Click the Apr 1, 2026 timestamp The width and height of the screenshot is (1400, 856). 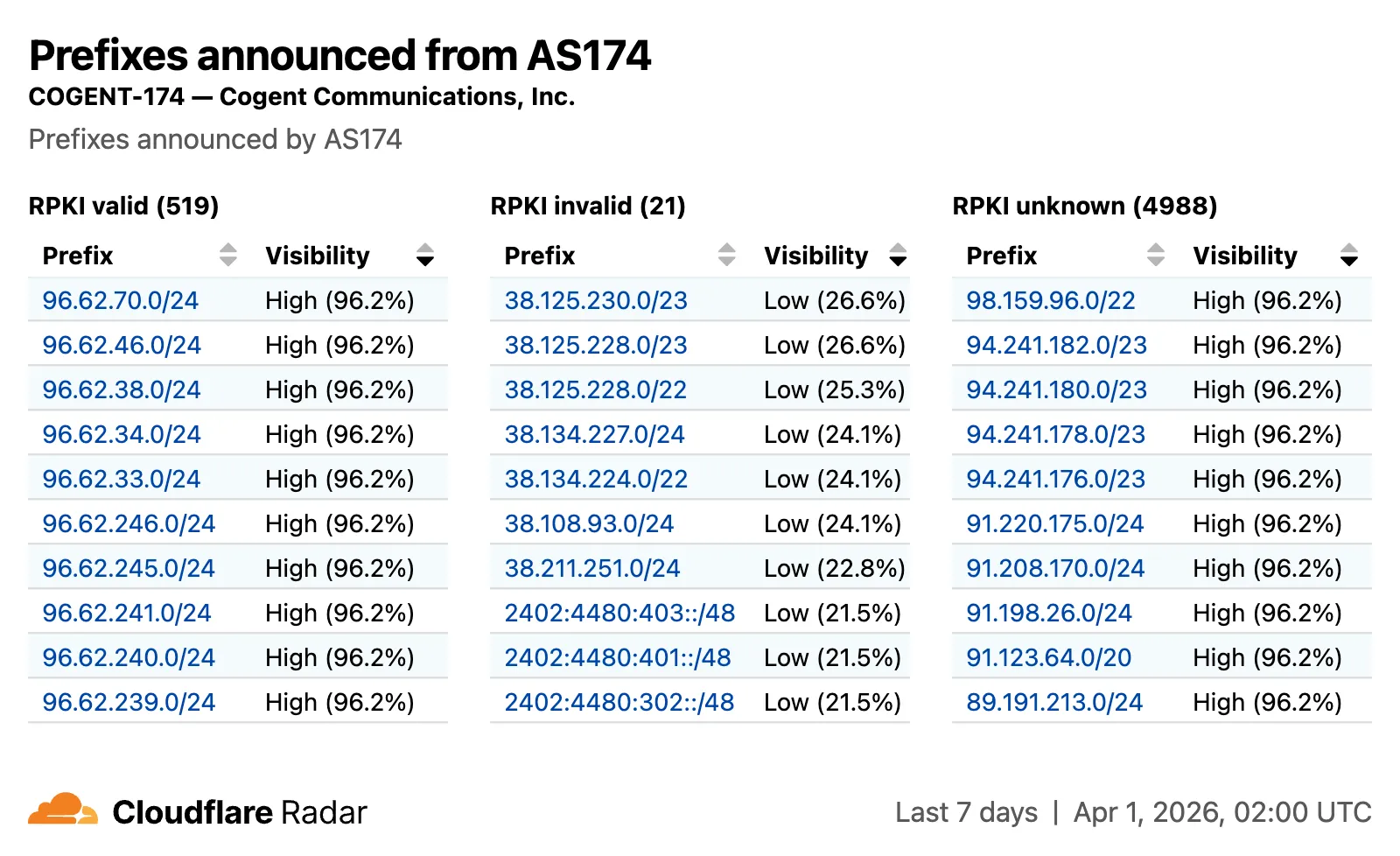1221,811
